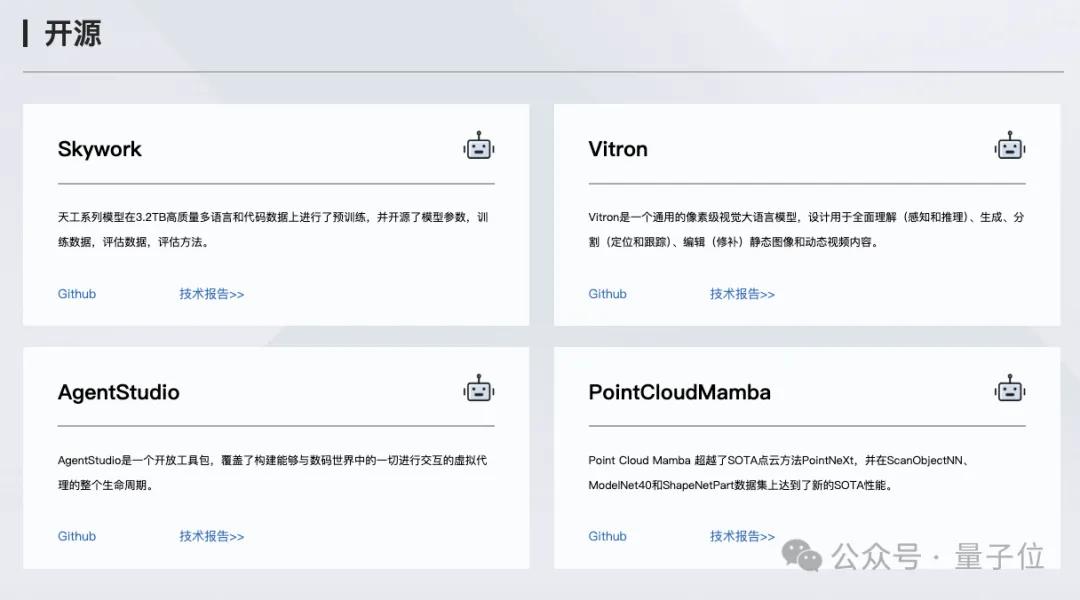Click the robot icon on the PointCloudMamba card
Image resolution: width=1080 pixels, height=600 pixels.
[1009, 390]
